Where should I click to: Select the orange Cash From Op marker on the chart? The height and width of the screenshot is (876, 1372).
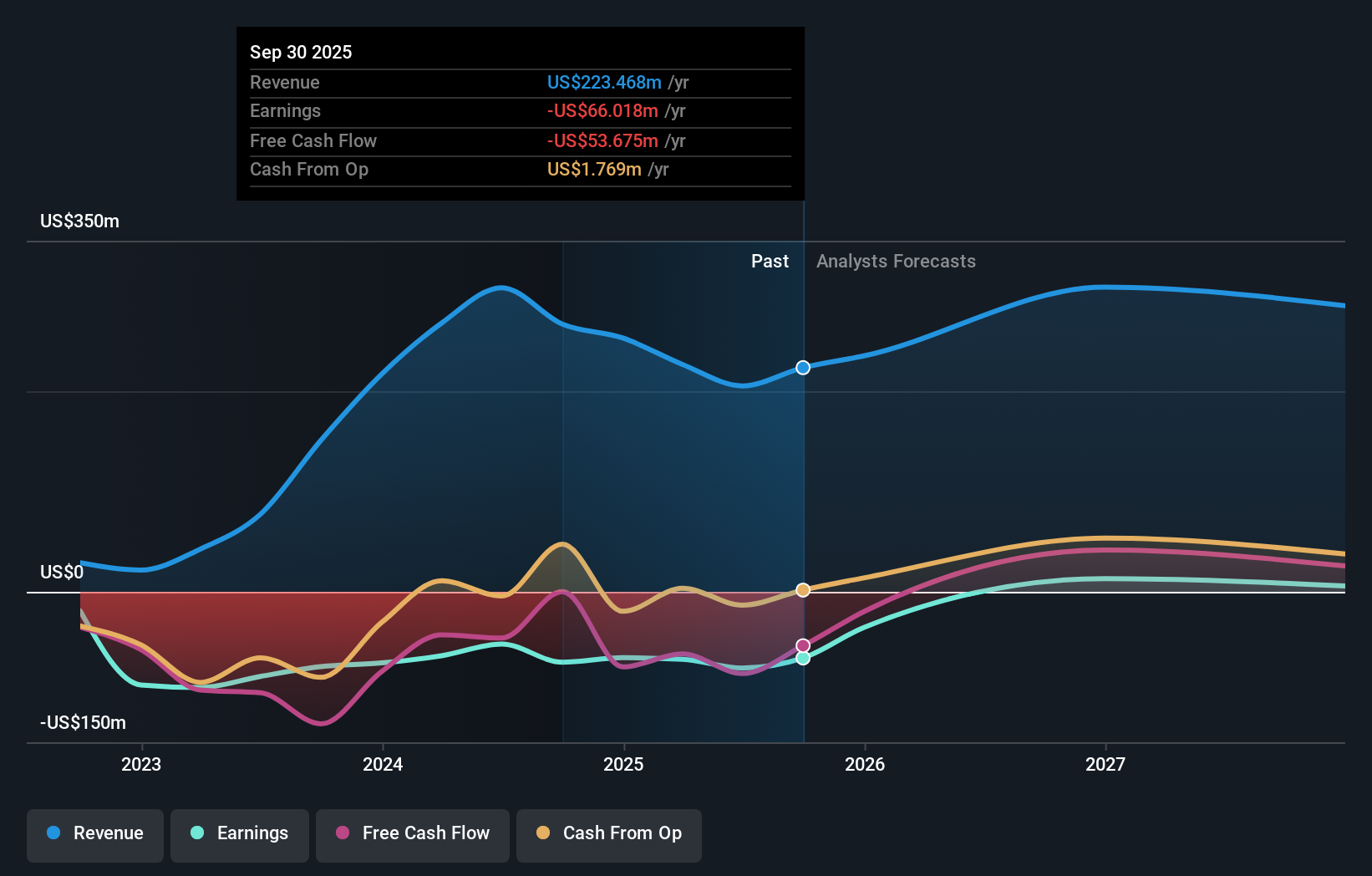(802, 589)
